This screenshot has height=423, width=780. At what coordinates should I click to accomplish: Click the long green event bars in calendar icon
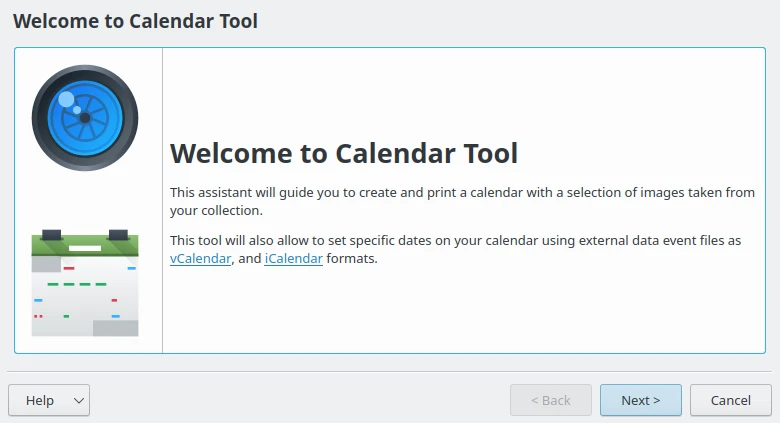point(77,284)
